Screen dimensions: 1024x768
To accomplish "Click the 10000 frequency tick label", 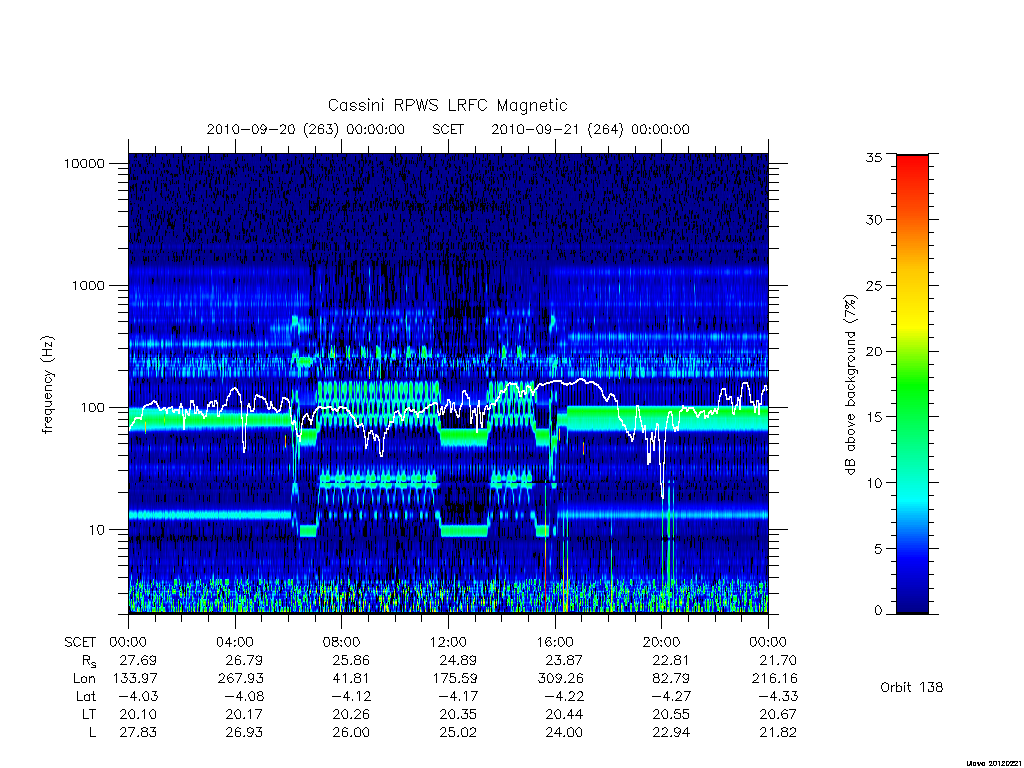I will 84,163.
